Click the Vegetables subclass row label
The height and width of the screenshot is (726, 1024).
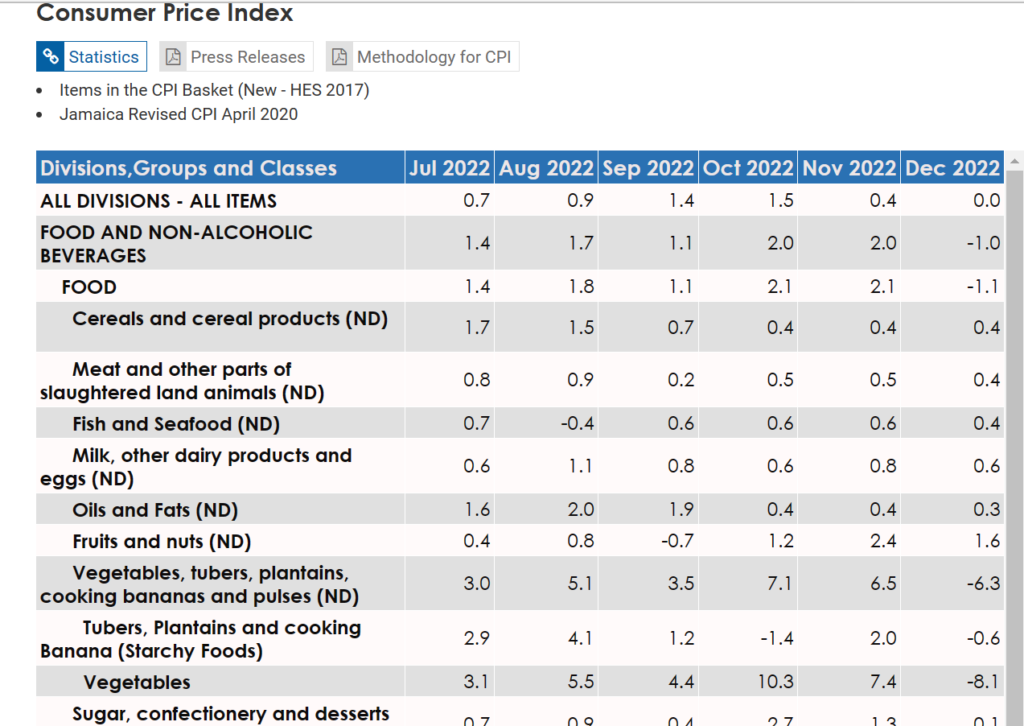coord(137,682)
